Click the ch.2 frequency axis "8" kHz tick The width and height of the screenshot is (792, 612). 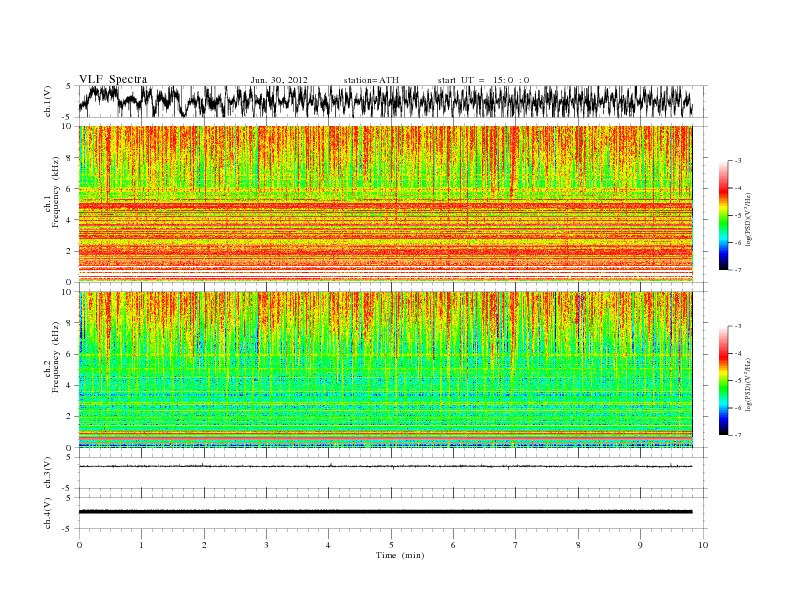pos(69,323)
